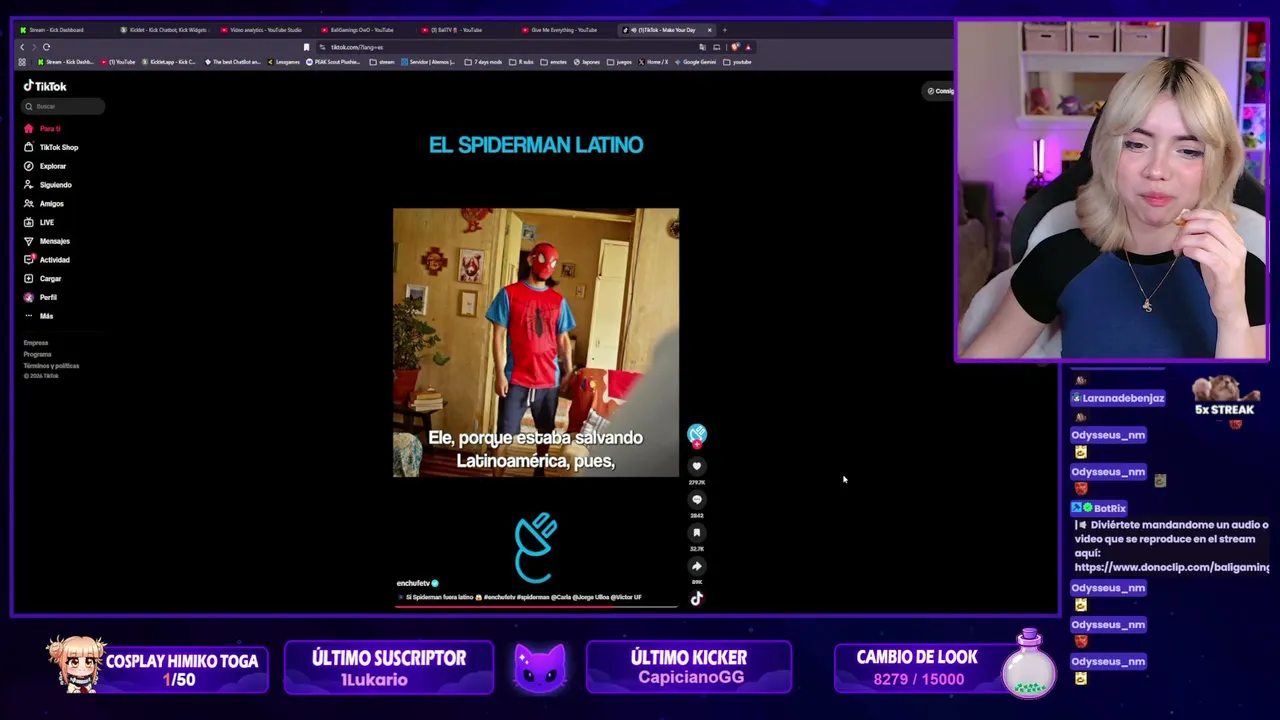The image size is (1280, 720).
Task: Go back with the browser back arrow
Action: coord(22,47)
